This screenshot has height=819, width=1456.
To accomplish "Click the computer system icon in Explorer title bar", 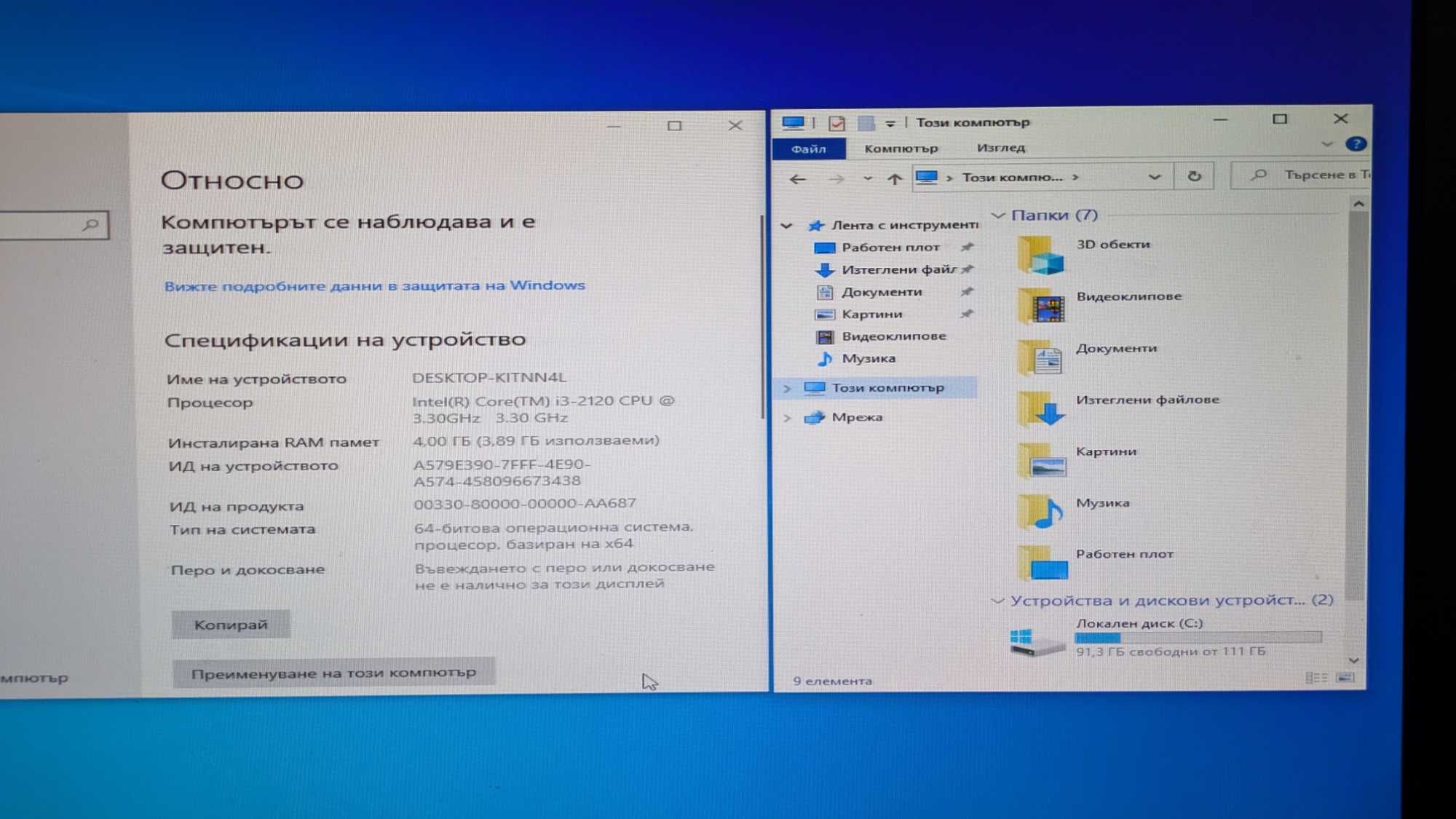I will (x=793, y=123).
